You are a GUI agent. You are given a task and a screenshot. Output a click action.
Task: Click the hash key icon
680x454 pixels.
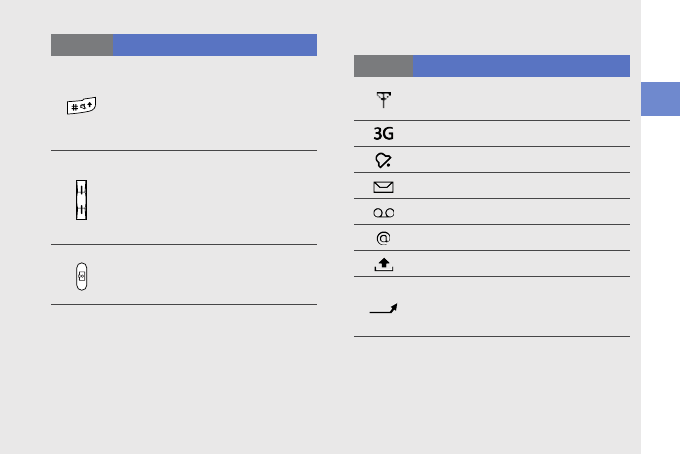(82, 106)
